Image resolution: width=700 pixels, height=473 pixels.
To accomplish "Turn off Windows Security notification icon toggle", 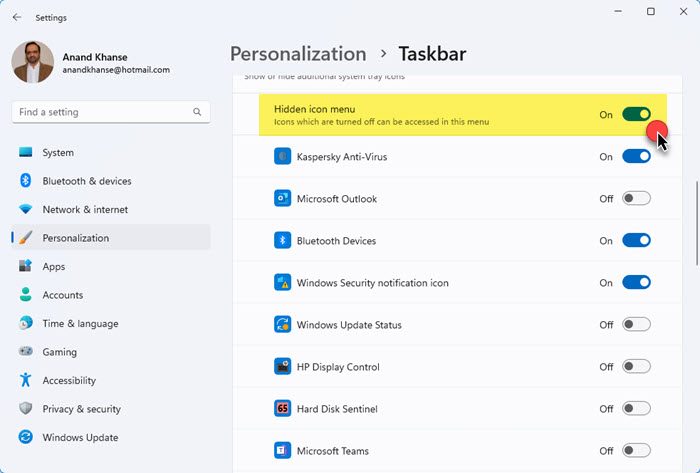I will pos(636,282).
